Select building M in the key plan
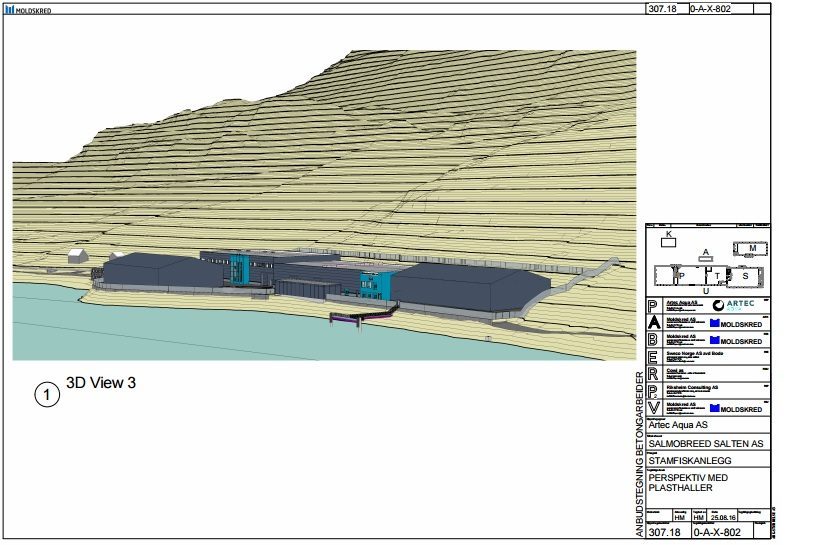Viewport: 819px width, 545px height. pyautogui.click(x=753, y=247)
